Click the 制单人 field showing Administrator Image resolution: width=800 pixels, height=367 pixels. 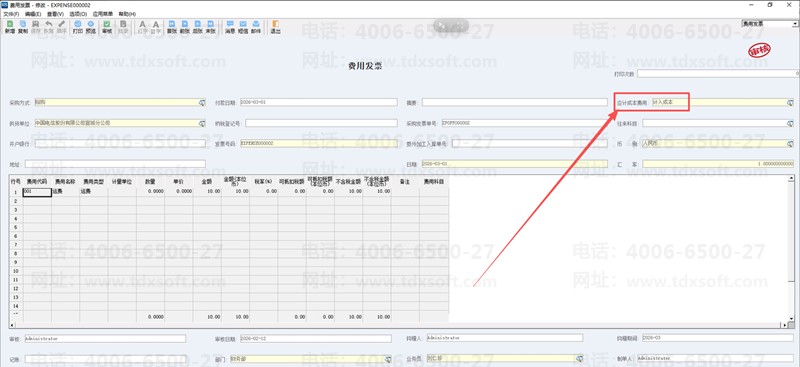coord(715,359)
